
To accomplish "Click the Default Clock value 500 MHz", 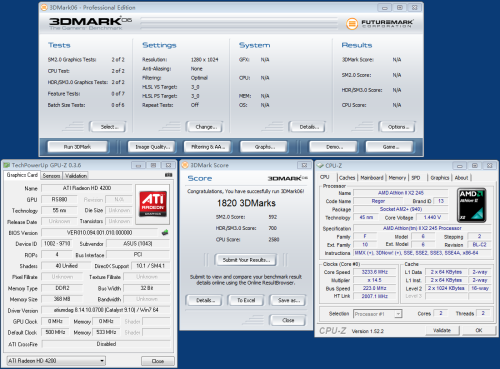I will click(55, 332).
